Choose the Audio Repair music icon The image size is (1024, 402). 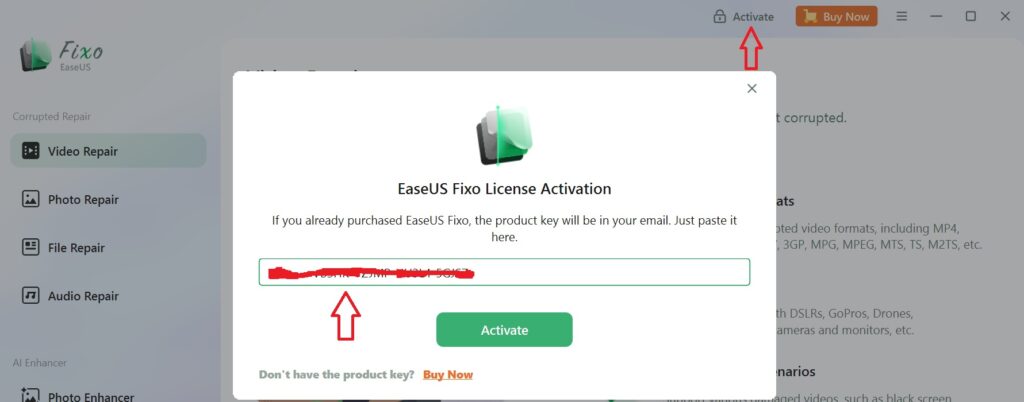click(31, 296)
